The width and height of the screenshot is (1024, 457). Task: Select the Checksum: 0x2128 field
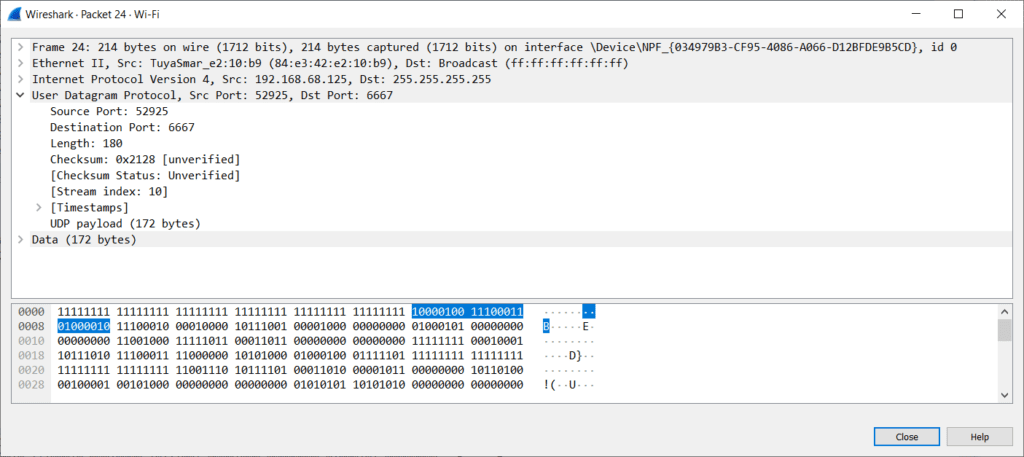point(145,159)
